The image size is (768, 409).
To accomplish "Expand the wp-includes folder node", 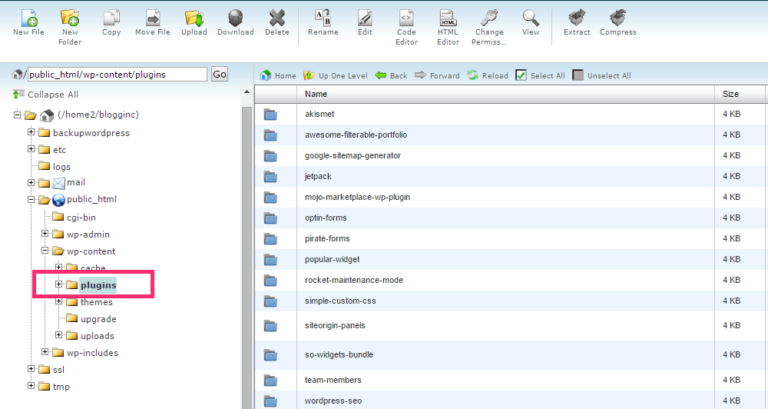I will click(x=45, y=352).
